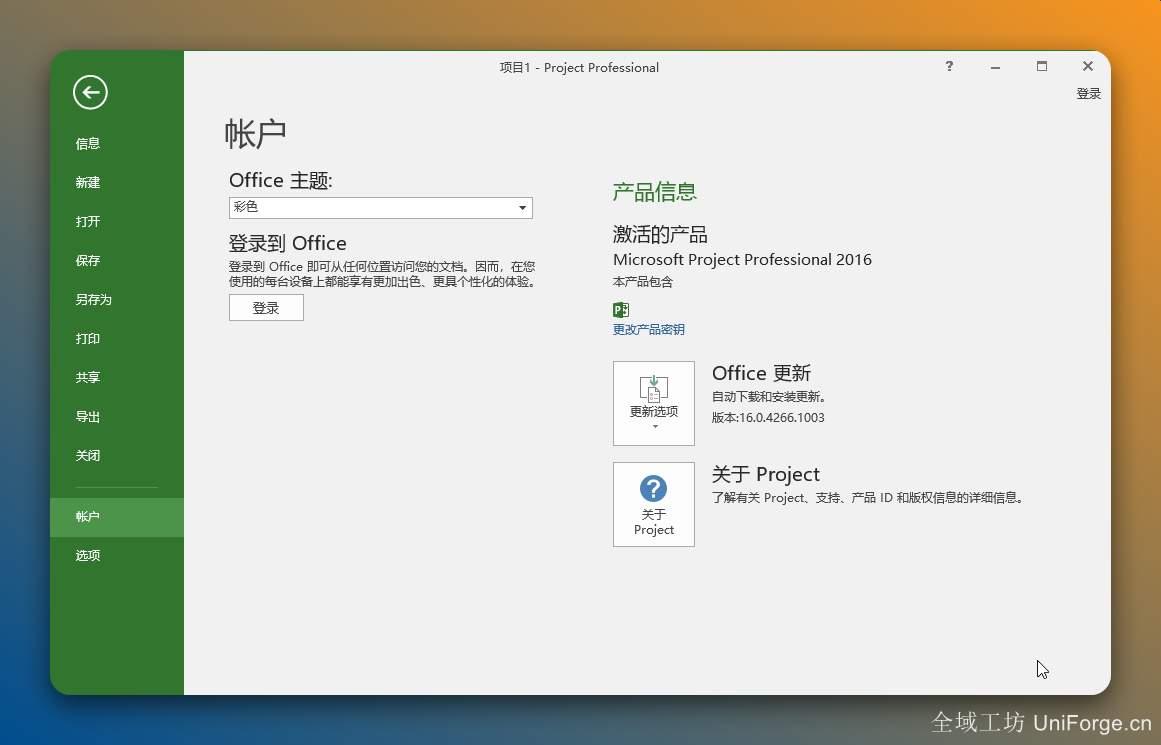Open the 导出 page
The width and height of the screenshot is (1161, 745).
(x=87, y=416)
